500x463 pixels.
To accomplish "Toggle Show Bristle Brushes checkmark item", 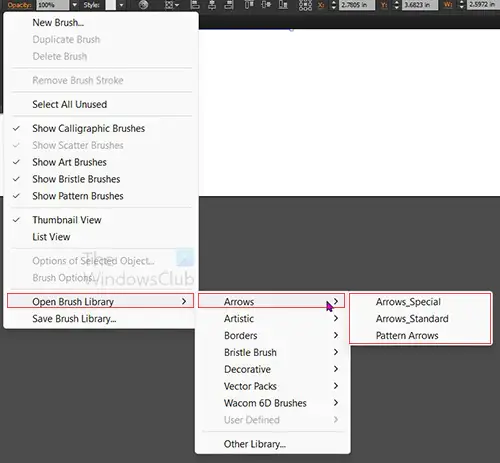I will 101,179.
